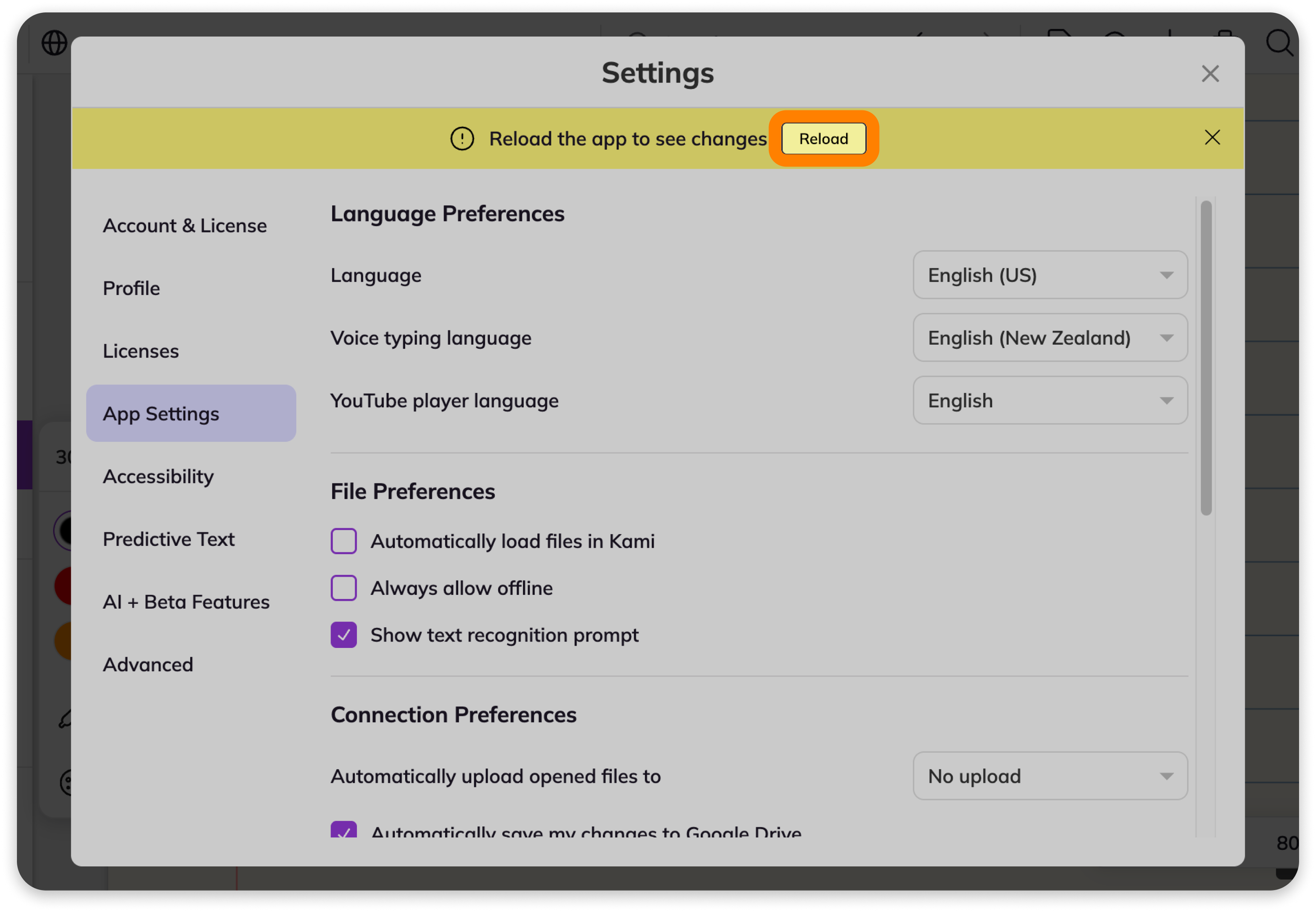Click the warning icon in the reload banner
This screenshot has height=912, width=1316.
pos(462,139)
